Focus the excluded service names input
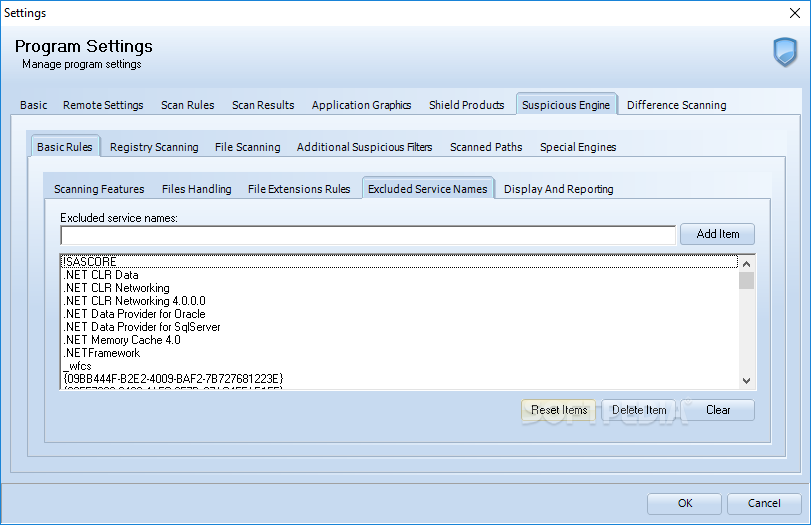 click(x=368, y=235)
